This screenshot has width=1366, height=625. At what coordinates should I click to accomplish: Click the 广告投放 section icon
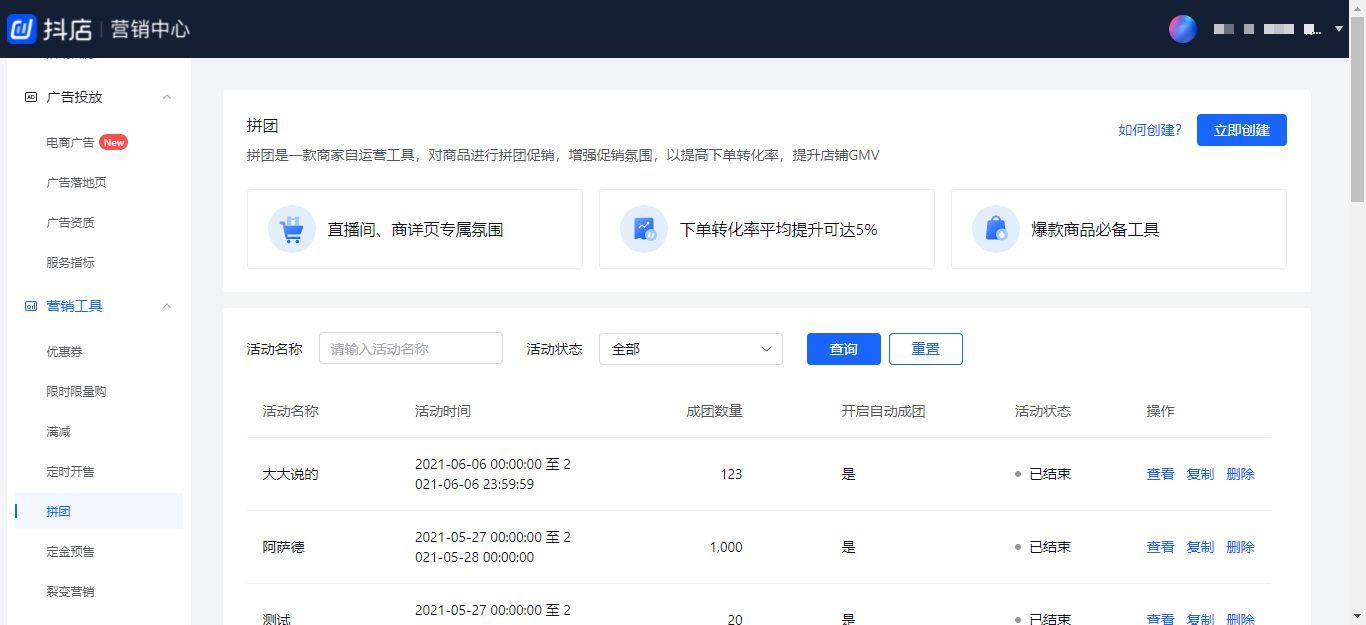[x=30, y=97]
